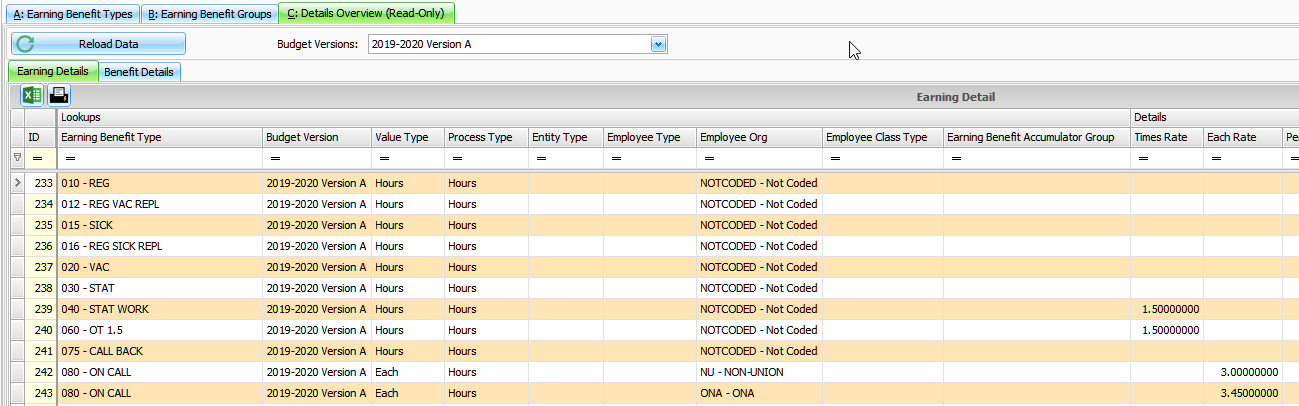Select cell '040 - STAT WORK'
Screen dimensions: 1299x406
(159, 309)
